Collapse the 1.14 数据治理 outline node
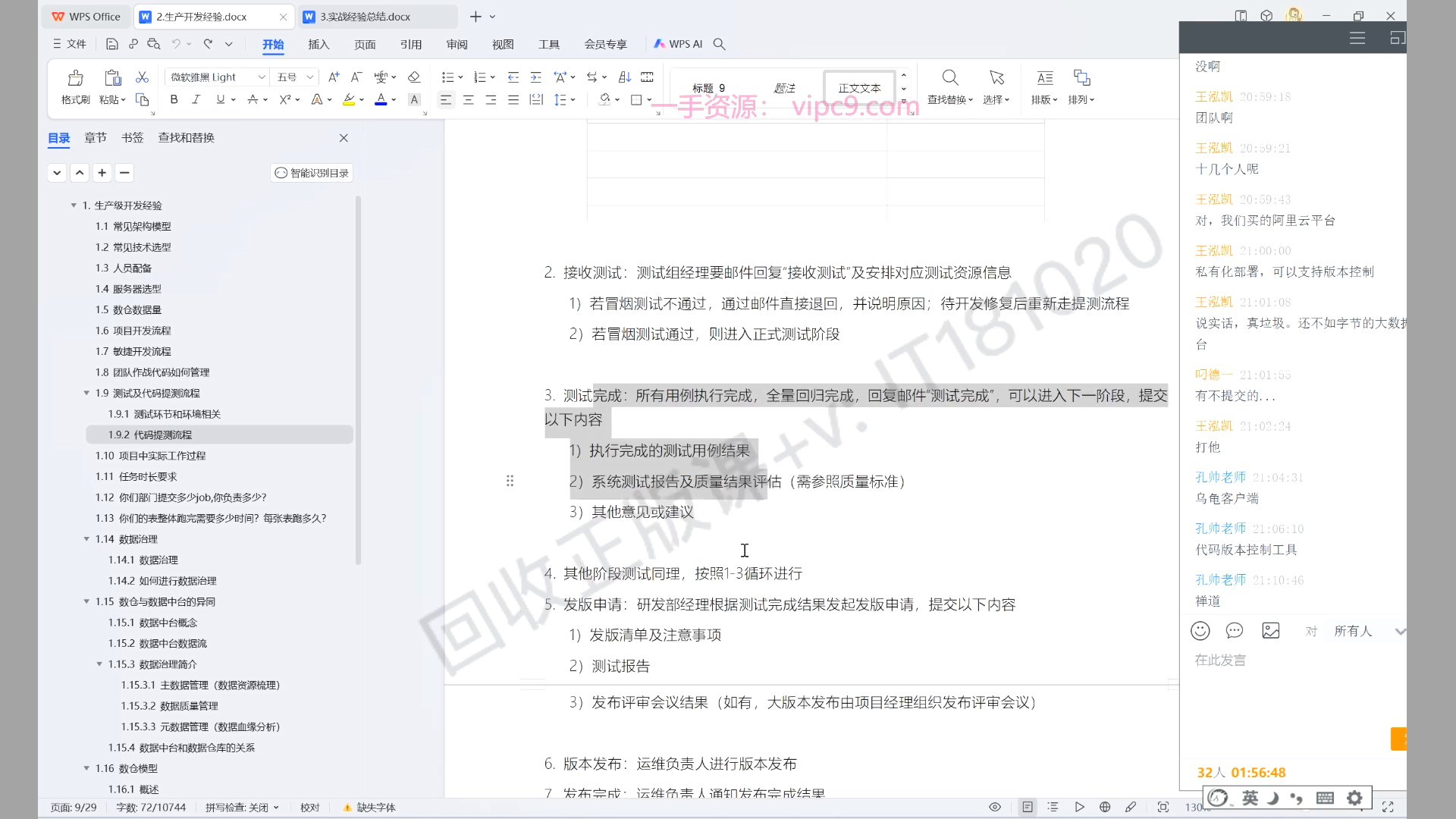The height and width of the screenshot is (819, 1456). (86, 539)
